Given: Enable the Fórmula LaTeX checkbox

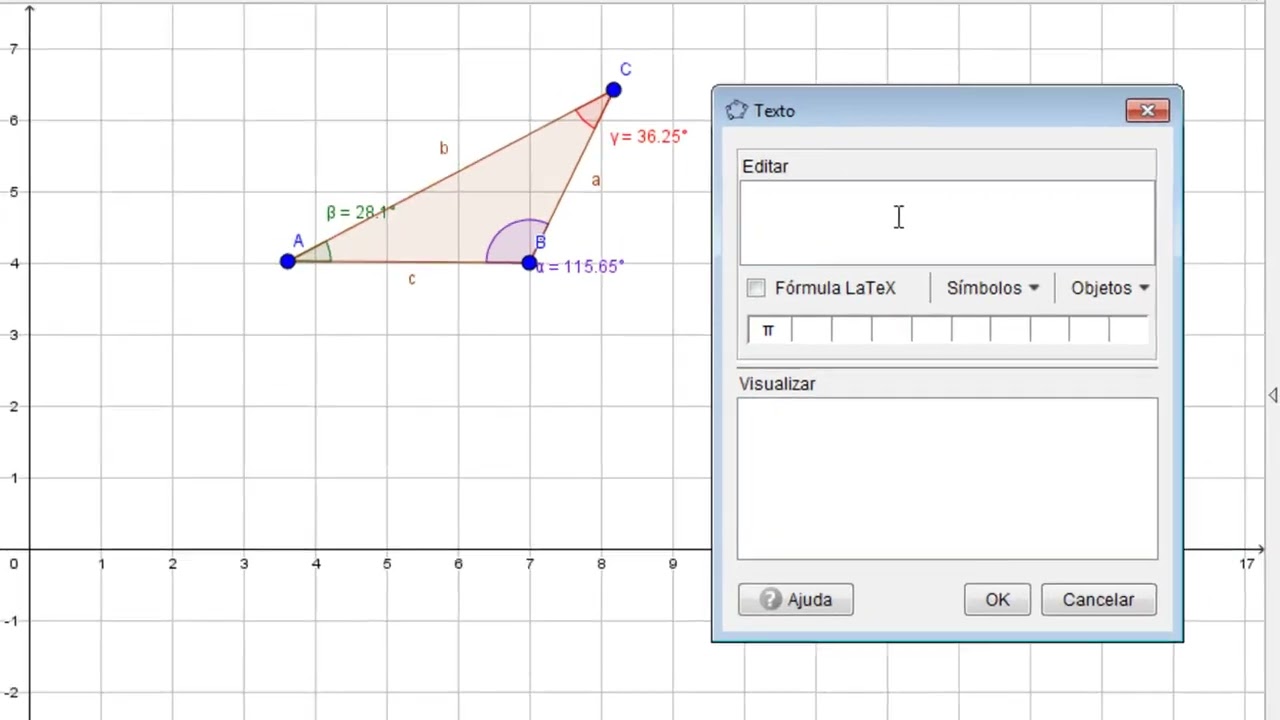Looking at the screenshot, I should pos(756,288).
